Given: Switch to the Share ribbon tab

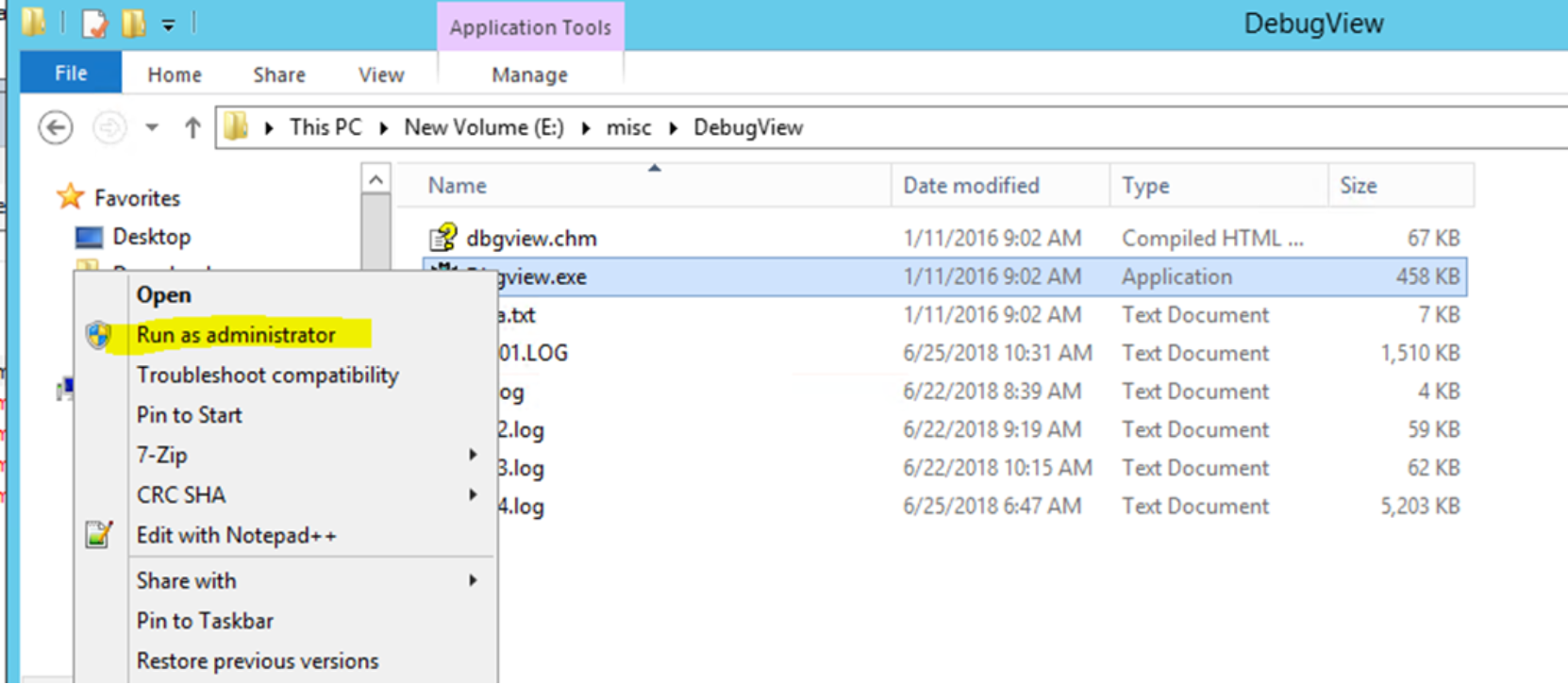Looking at the screenshot, I should 279,75.
